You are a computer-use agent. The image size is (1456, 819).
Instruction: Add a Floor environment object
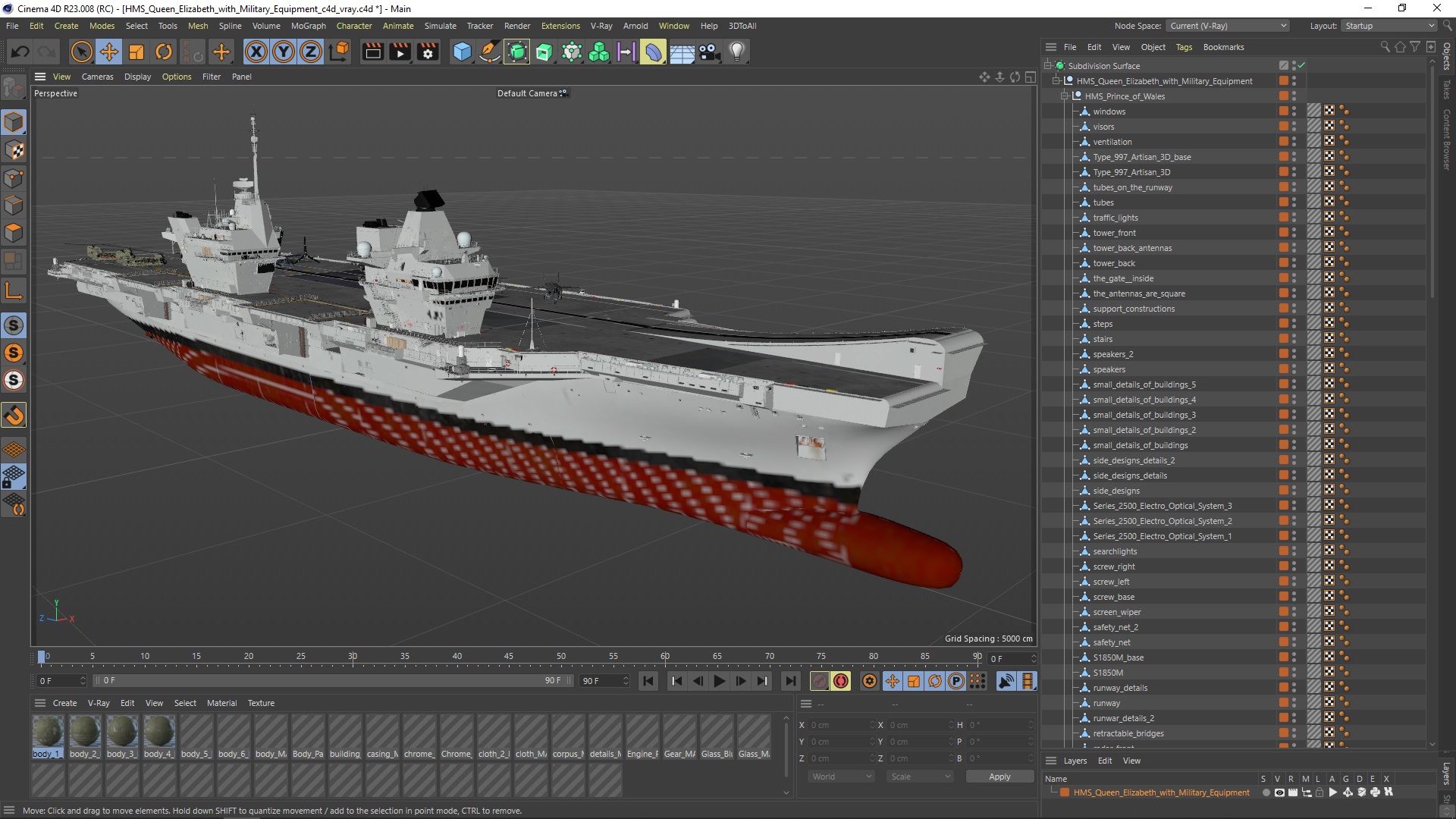pos(682,52)
